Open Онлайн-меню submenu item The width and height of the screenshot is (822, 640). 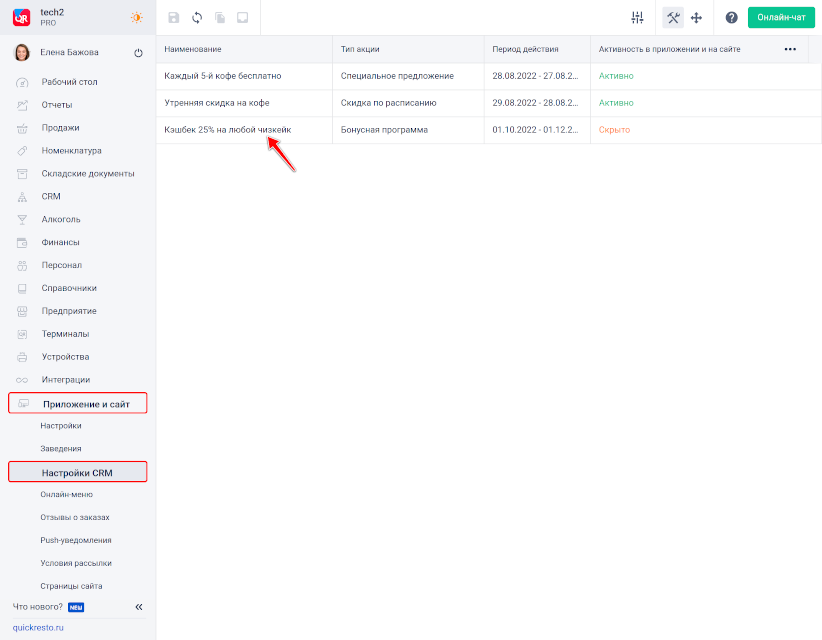coord(67,494)
